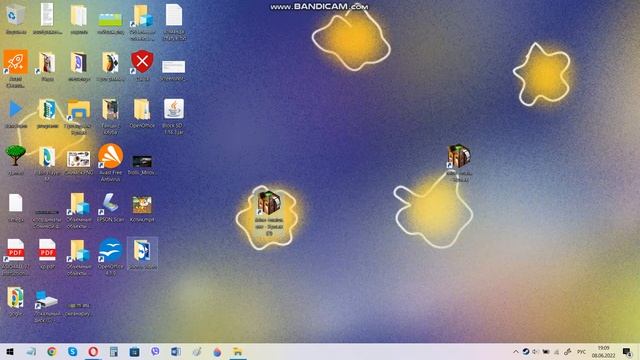This screenshot has height=360, width=640.
Task: Open Firefox from the taskbar
Action: (217, 351)
